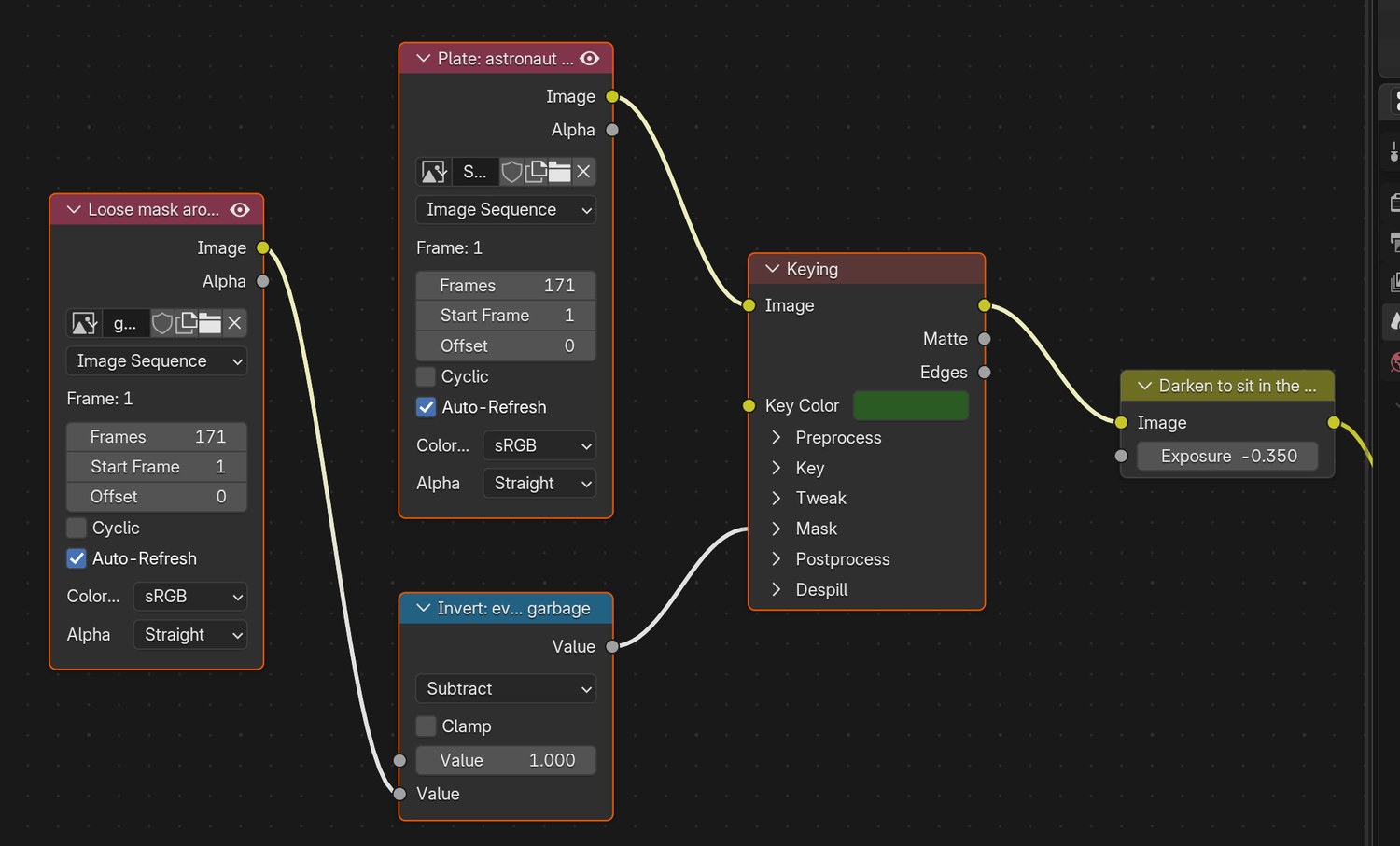Toggle preview eye on Loose mask node
Image resolution: width=1400 pixels, height=846 pixels.
(240, 210)
